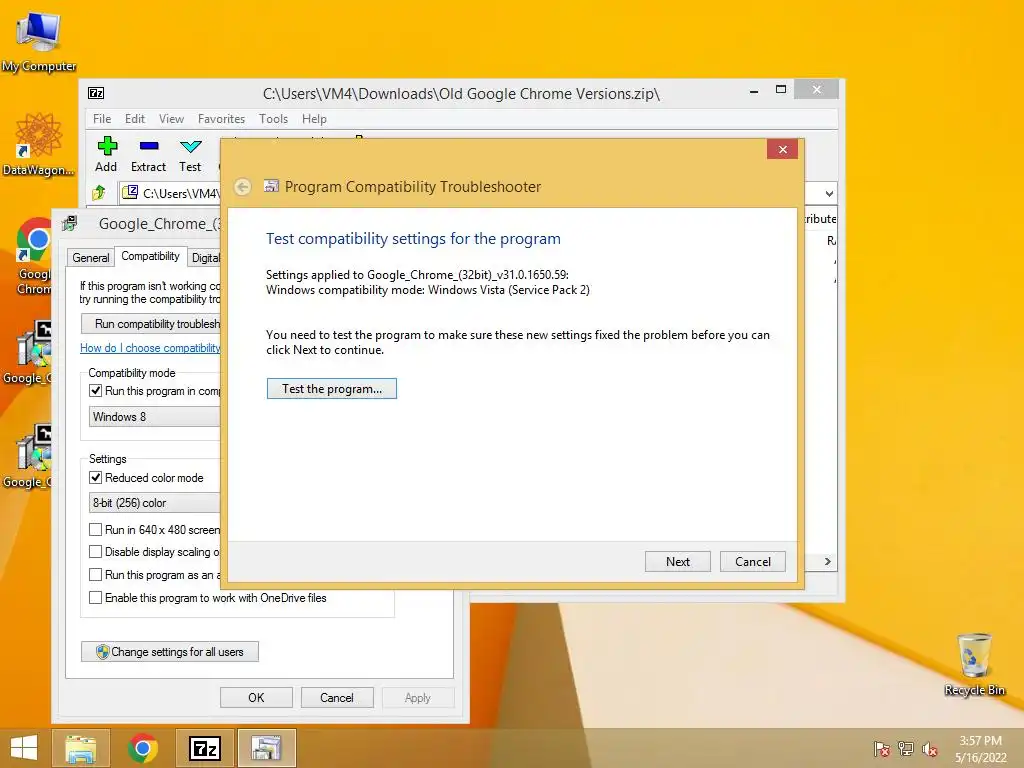Viewport: 1024px width, 768px height.
Task: Click OK in the properties dialog
Action: click(256, 697)
